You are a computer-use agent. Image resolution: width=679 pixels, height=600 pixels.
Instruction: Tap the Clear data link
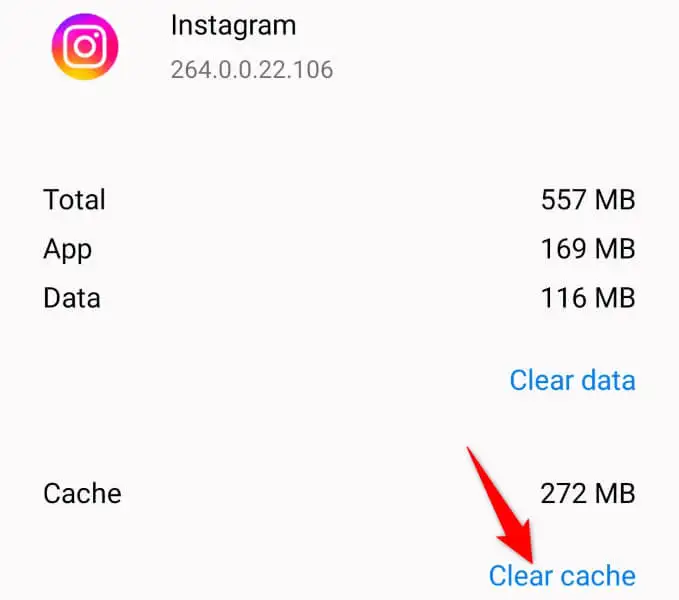tap(572, 380)
